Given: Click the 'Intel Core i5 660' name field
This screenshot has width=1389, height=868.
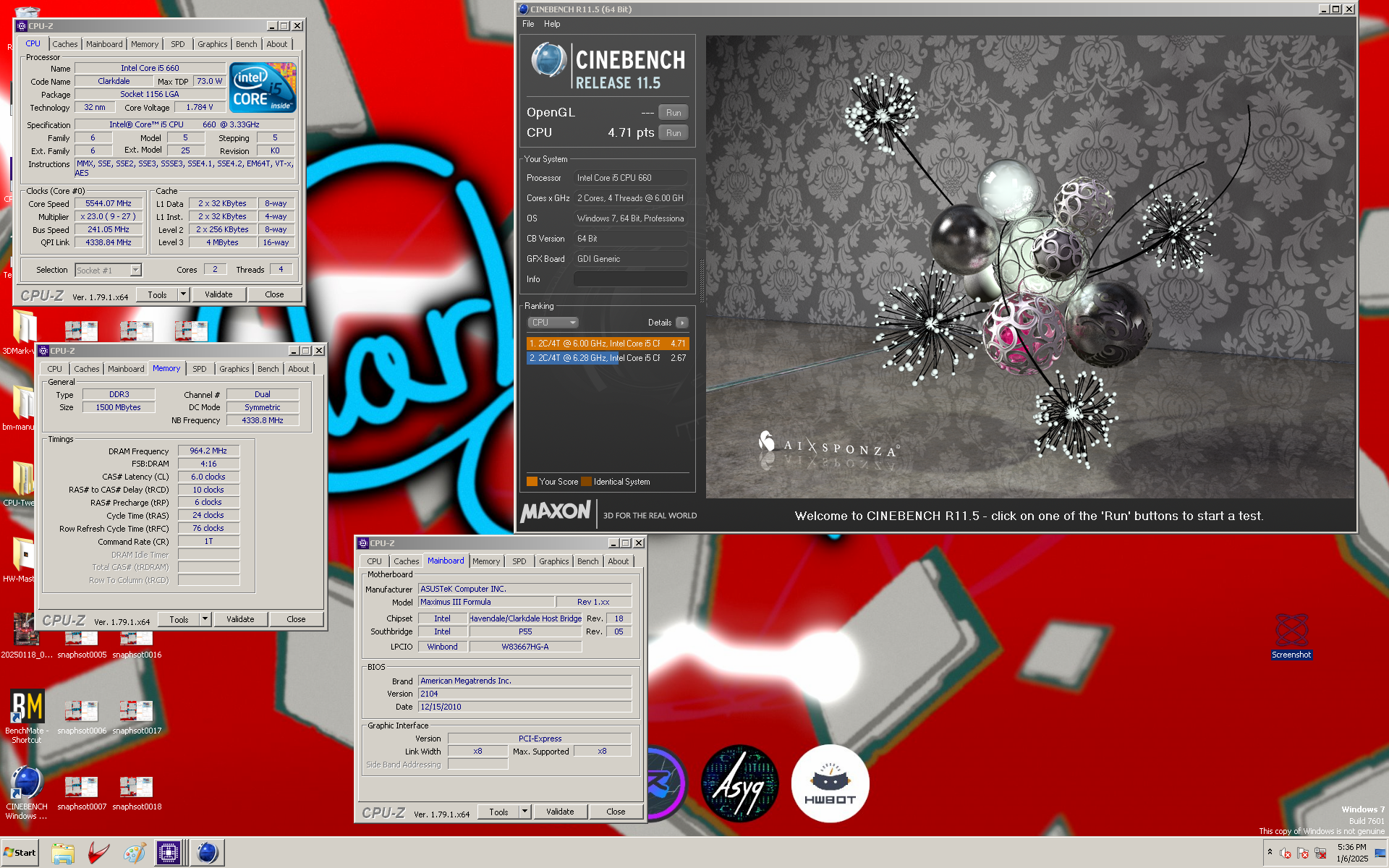Looking at the screenshot, I should pos(150,68).
